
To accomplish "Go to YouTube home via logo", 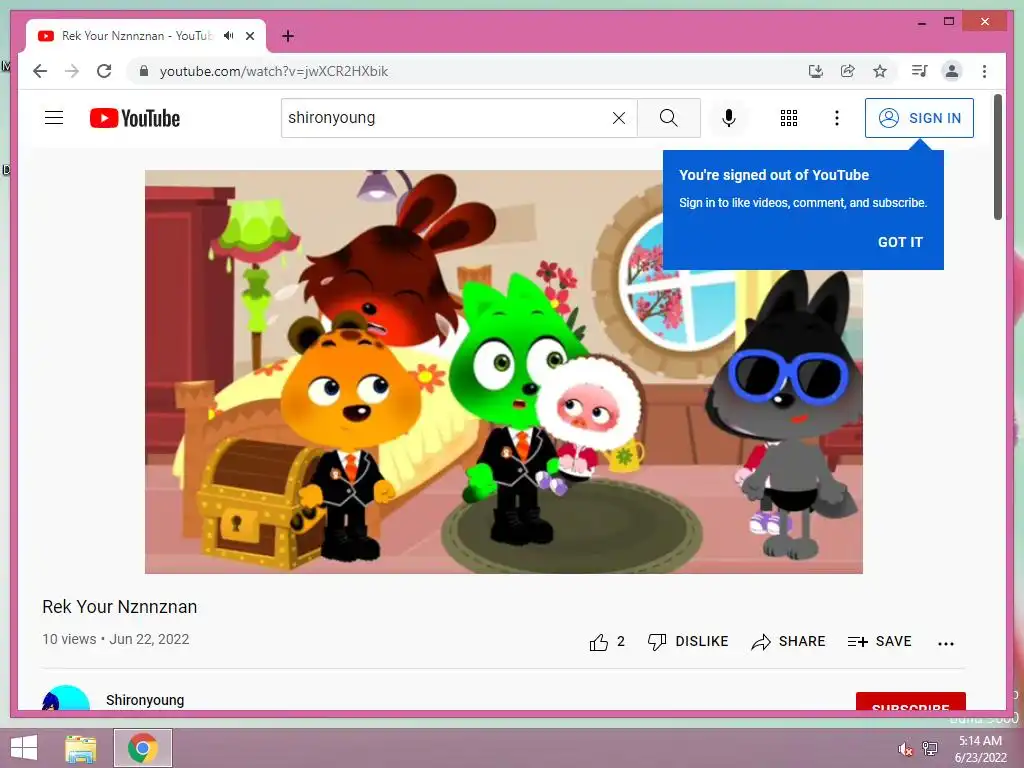I will (135, 118).
